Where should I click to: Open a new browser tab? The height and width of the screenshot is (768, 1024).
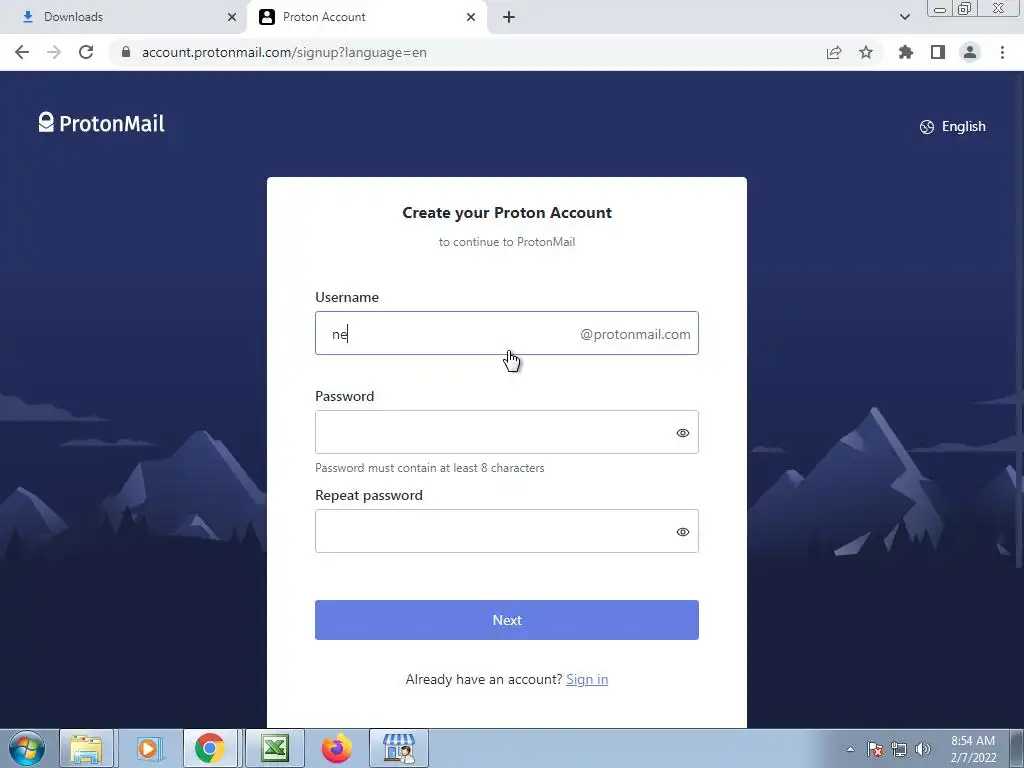[509, 17]
